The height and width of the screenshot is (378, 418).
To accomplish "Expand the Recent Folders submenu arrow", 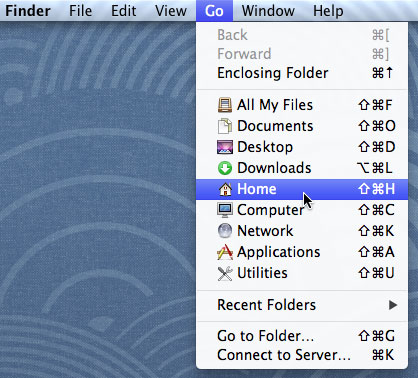I will pyautogui.click(x=393, y=305).
